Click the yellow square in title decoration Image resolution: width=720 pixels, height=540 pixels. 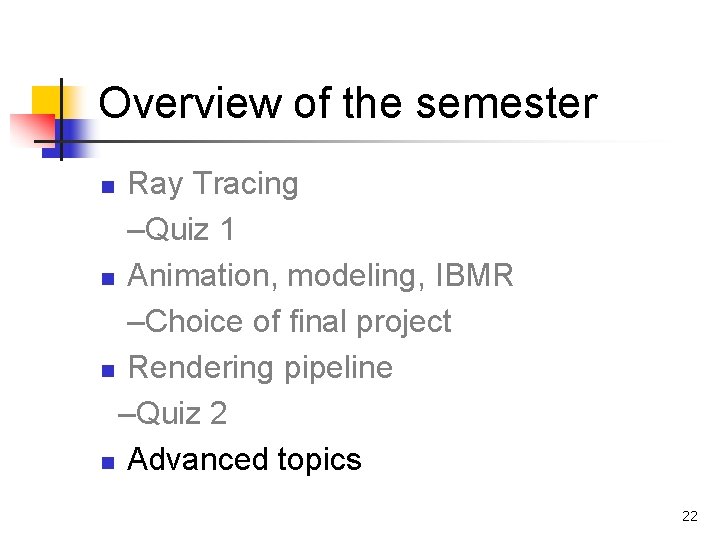pos(46,100)
